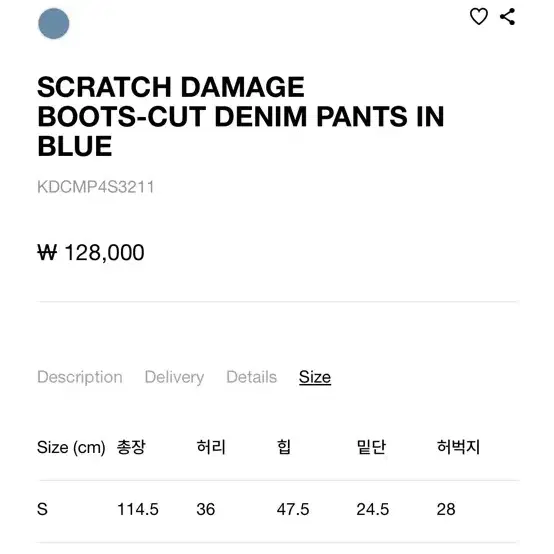Click the 24.5 hem value

point(373,509)
